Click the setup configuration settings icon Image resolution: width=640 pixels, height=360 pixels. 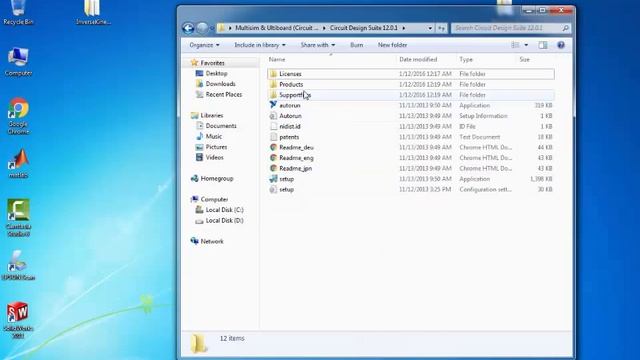tap(273, 189)
